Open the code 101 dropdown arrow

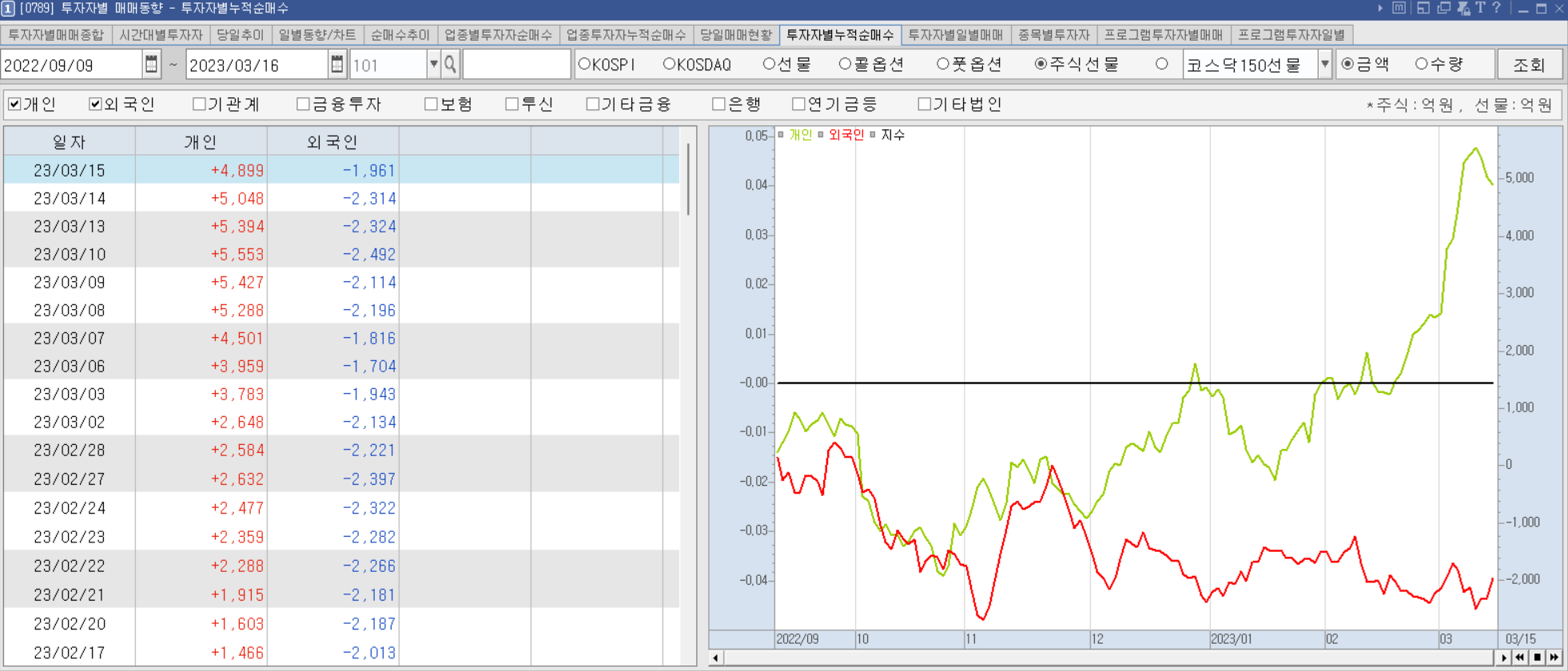[x=434, y=65]
